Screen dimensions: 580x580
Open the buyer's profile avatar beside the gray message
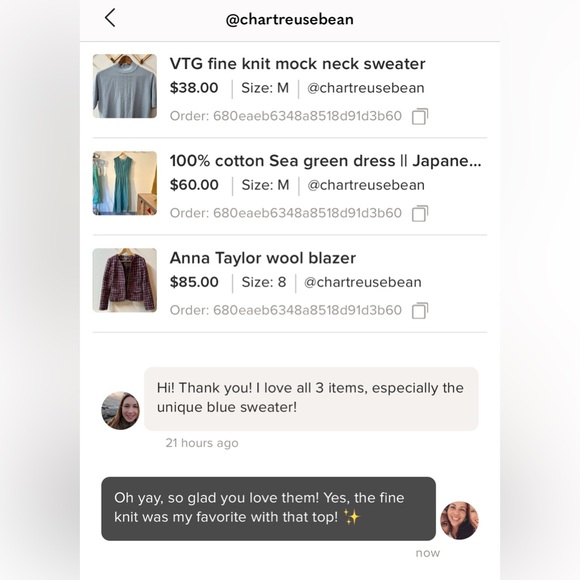point(121,411)
